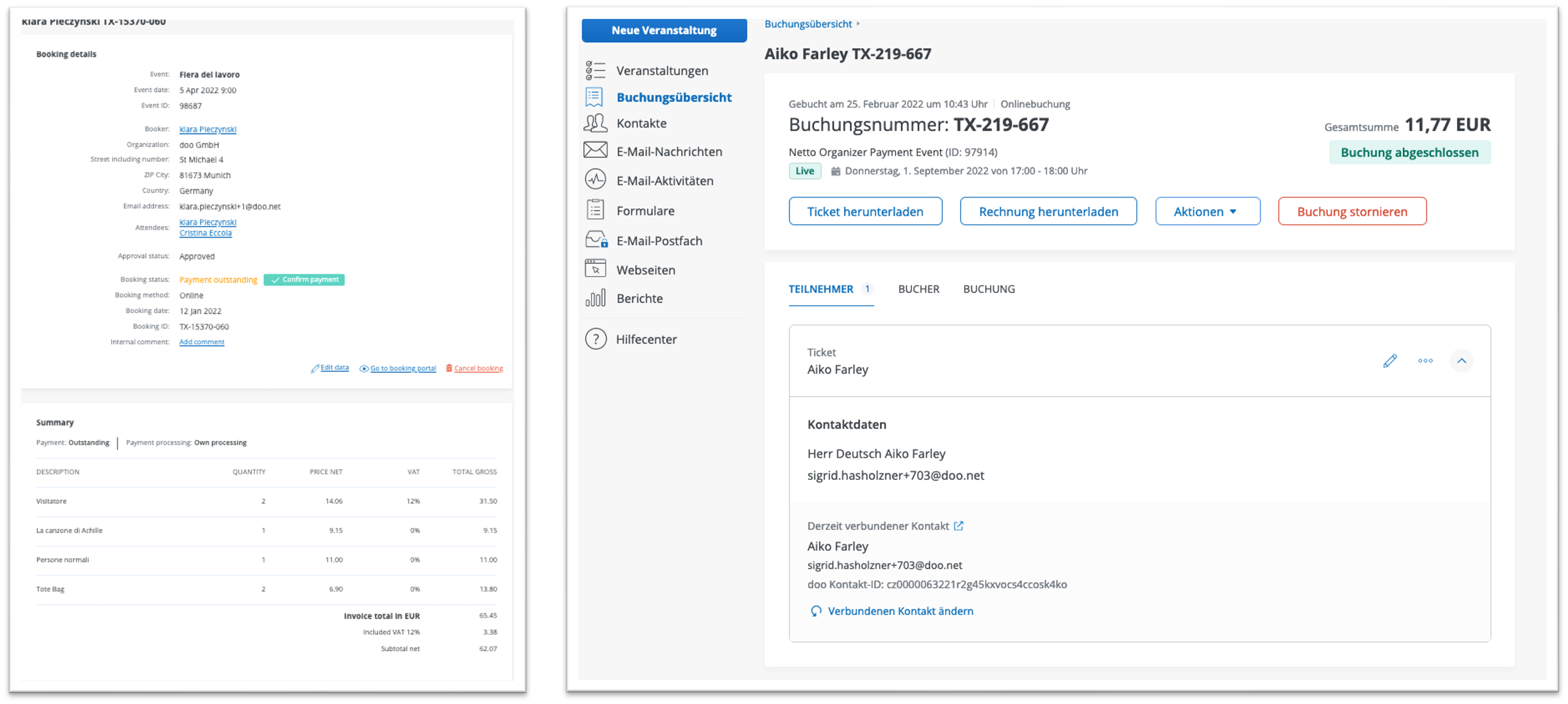Click the Formulare document icon

click(595, 210)
